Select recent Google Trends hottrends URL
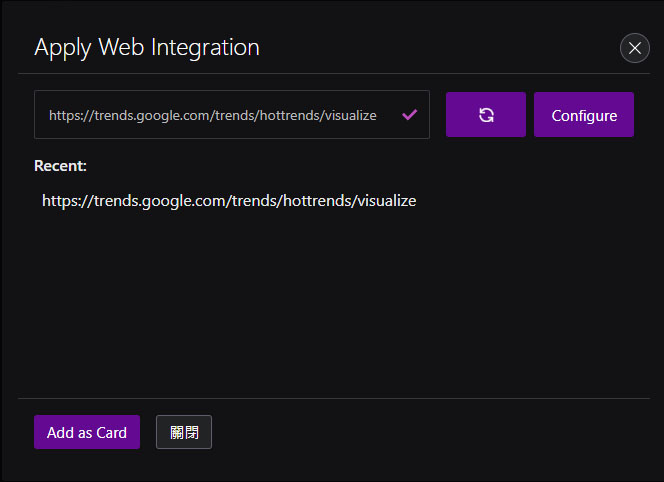This screenshot has height=482, width=664. pos(229,201)
